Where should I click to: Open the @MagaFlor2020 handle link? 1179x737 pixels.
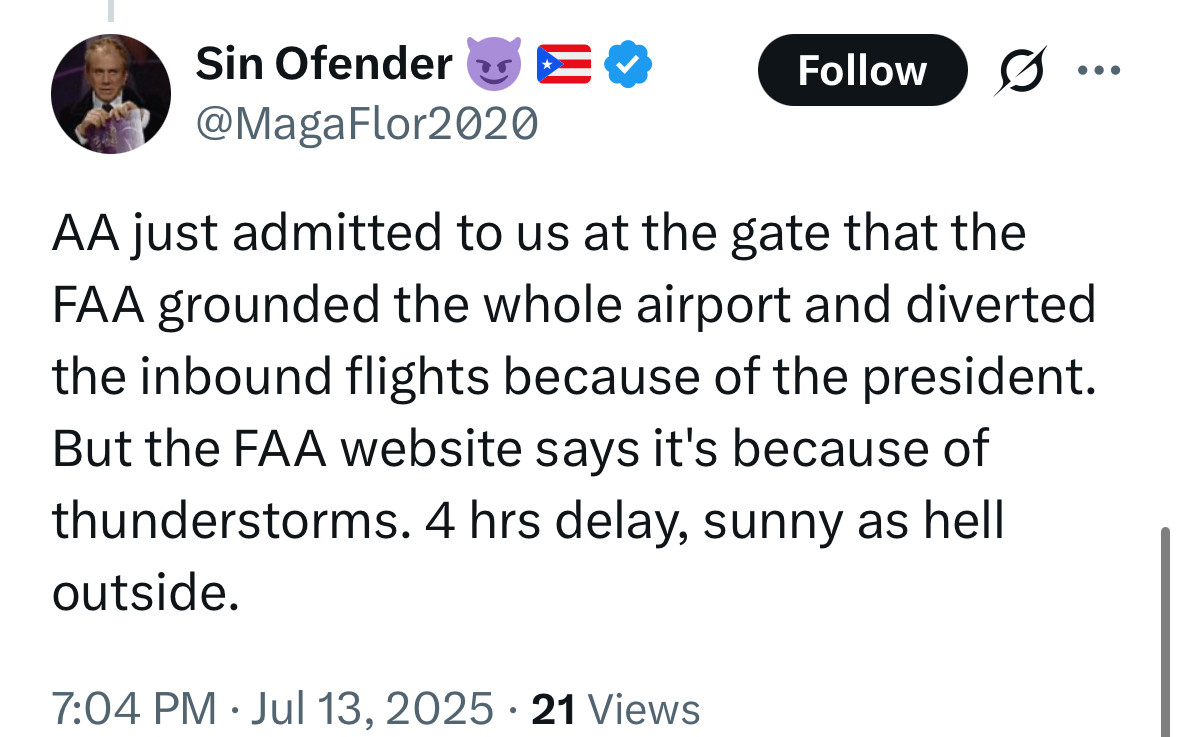coord(367,123)
